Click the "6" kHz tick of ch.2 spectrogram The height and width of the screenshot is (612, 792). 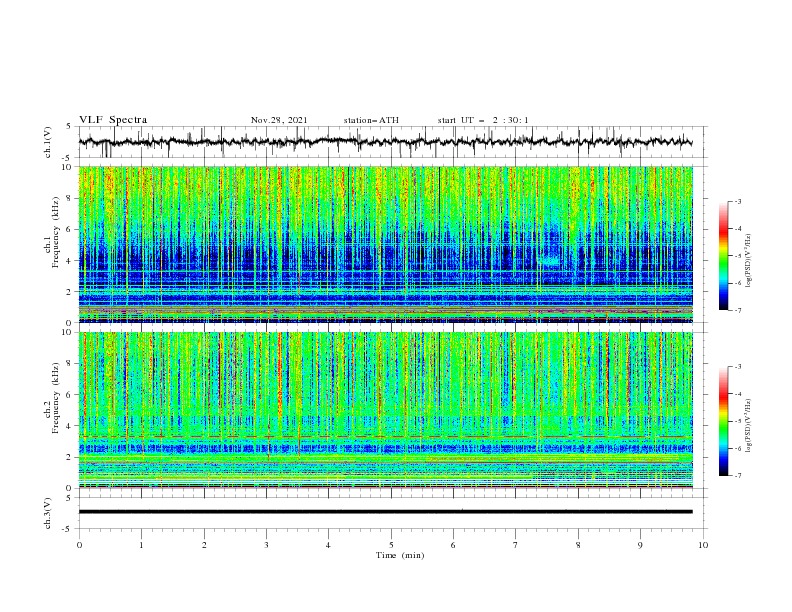[70, 395]
